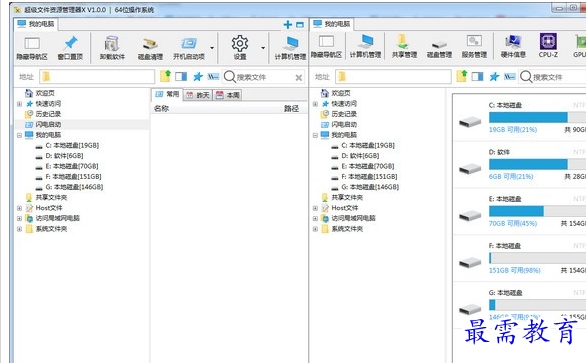Click the W document icon in right pane
The image size is (586, 363).
point(510,77)
